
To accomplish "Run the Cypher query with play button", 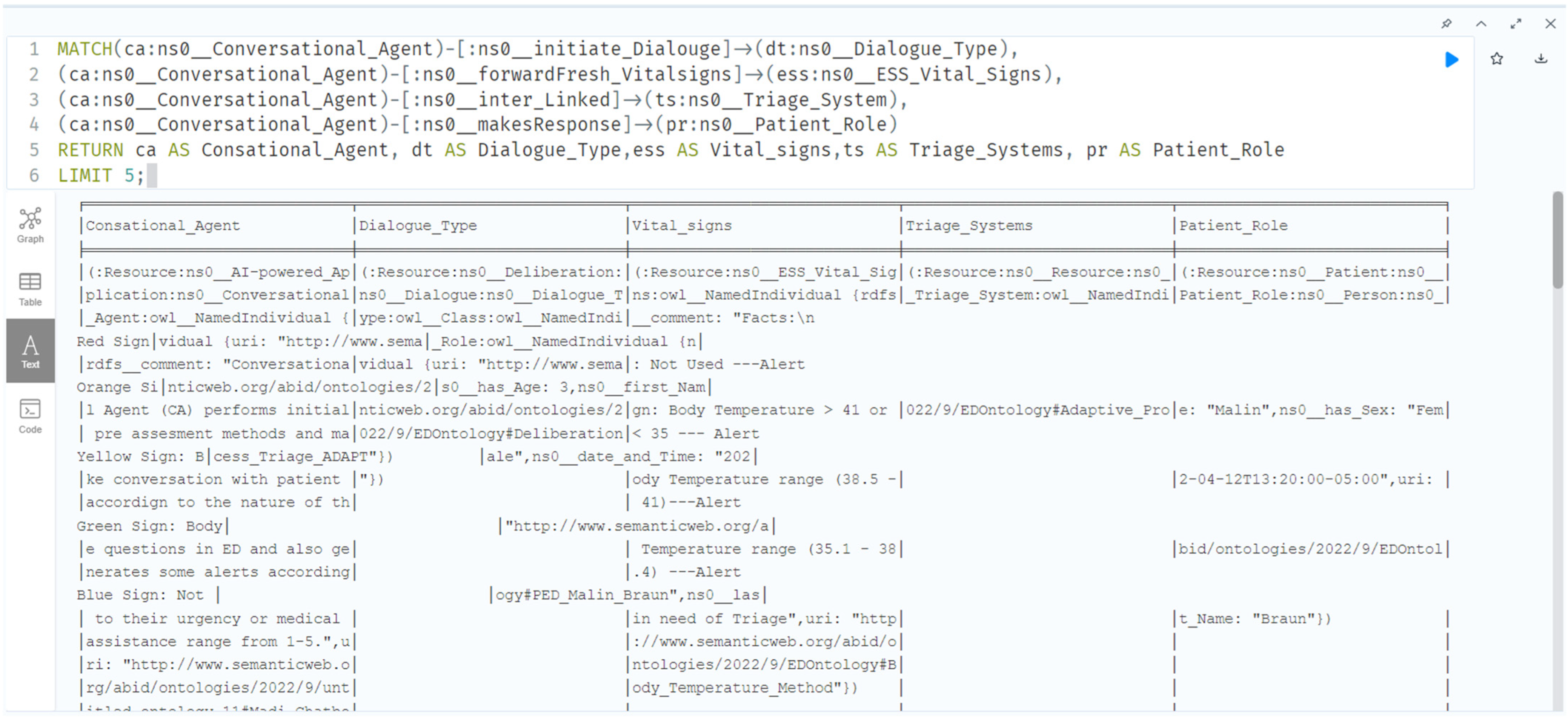I will tap(1452, 60).
